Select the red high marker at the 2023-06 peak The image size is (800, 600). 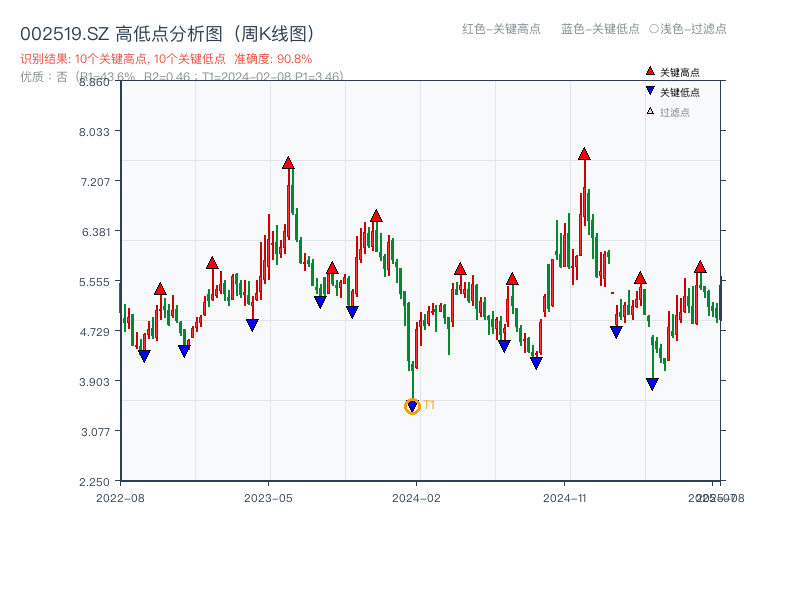(x=288, y=163)
